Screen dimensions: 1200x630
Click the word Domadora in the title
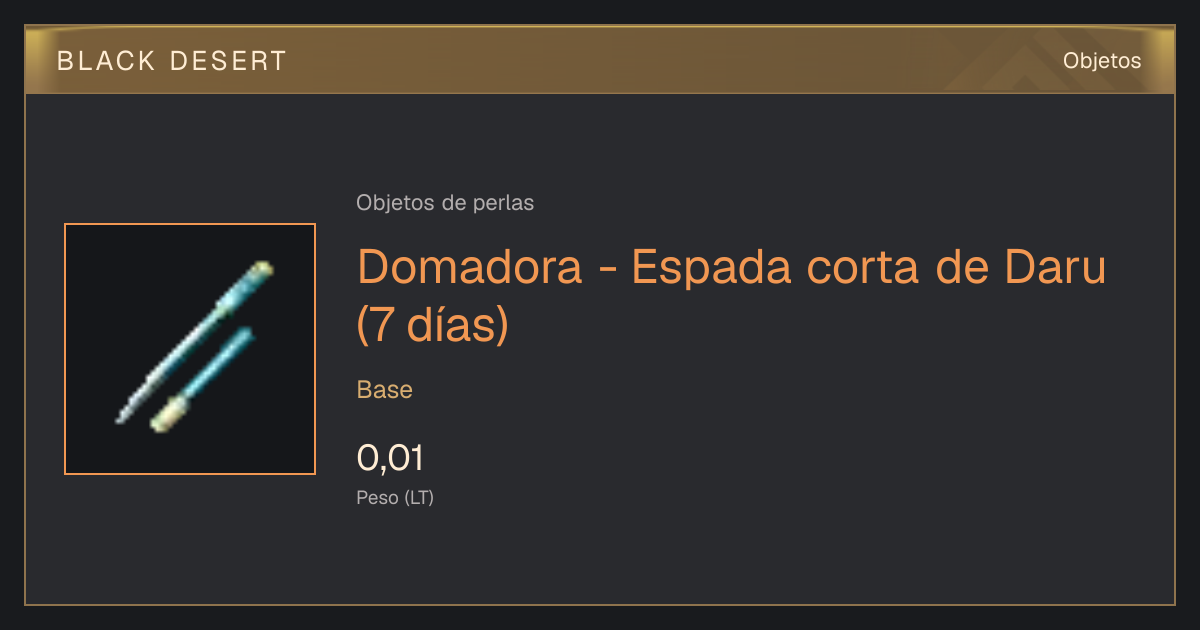pos(470,268)
